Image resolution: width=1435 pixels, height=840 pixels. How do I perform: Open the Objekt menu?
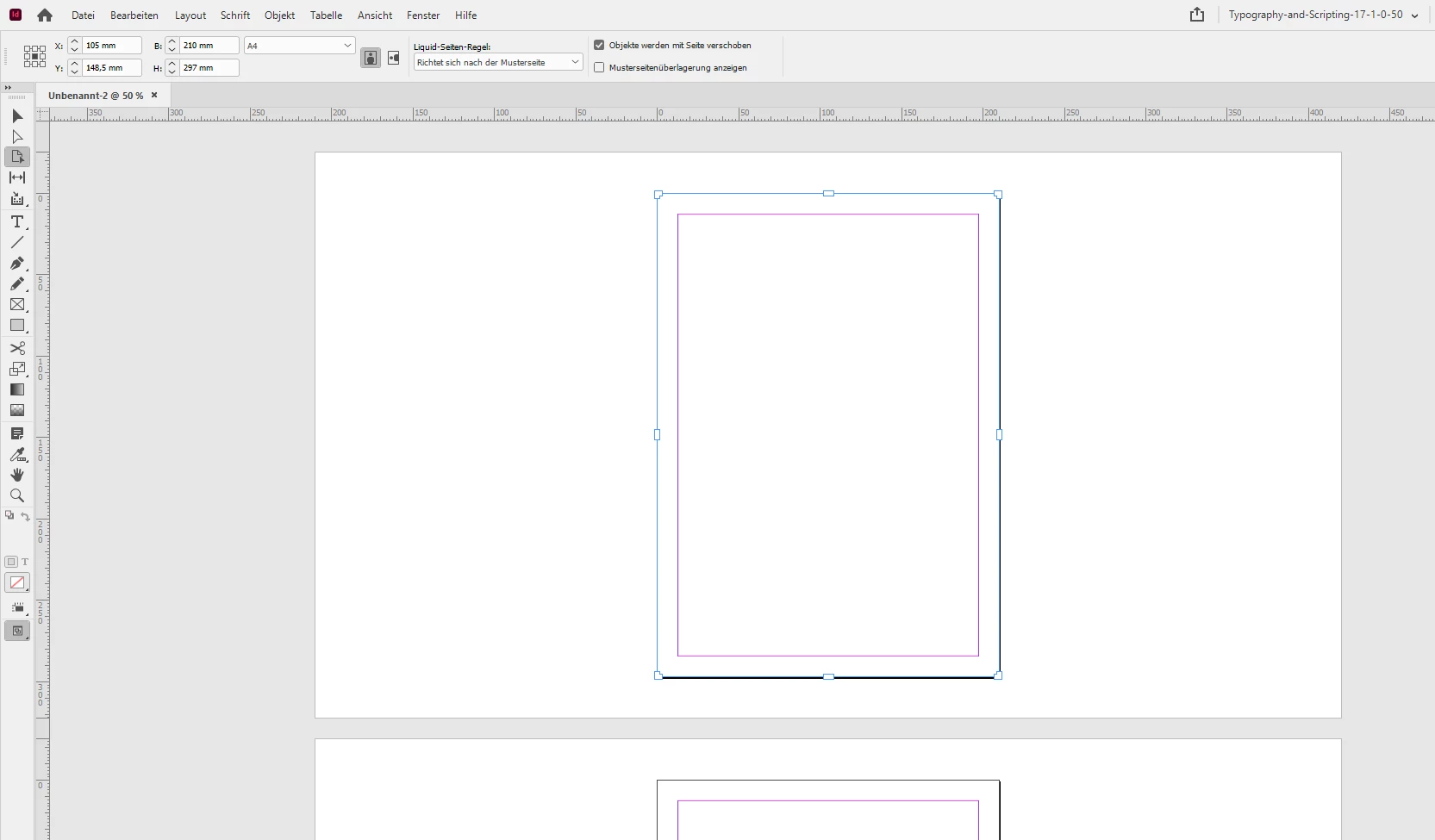tap(280, 16)
